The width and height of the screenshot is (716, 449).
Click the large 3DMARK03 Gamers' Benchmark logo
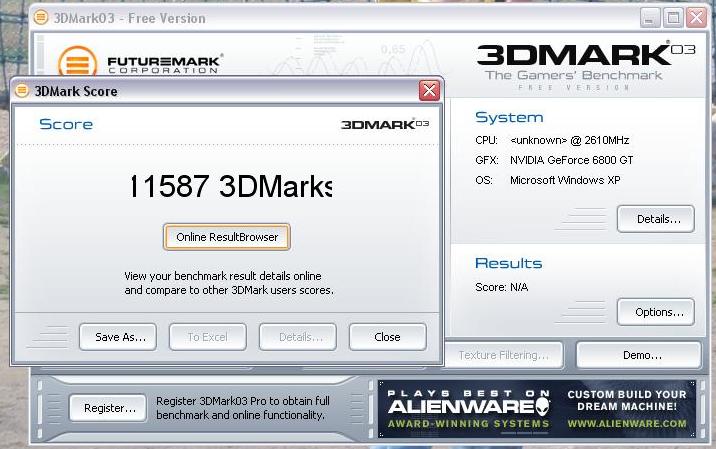(x=585, y=66)
